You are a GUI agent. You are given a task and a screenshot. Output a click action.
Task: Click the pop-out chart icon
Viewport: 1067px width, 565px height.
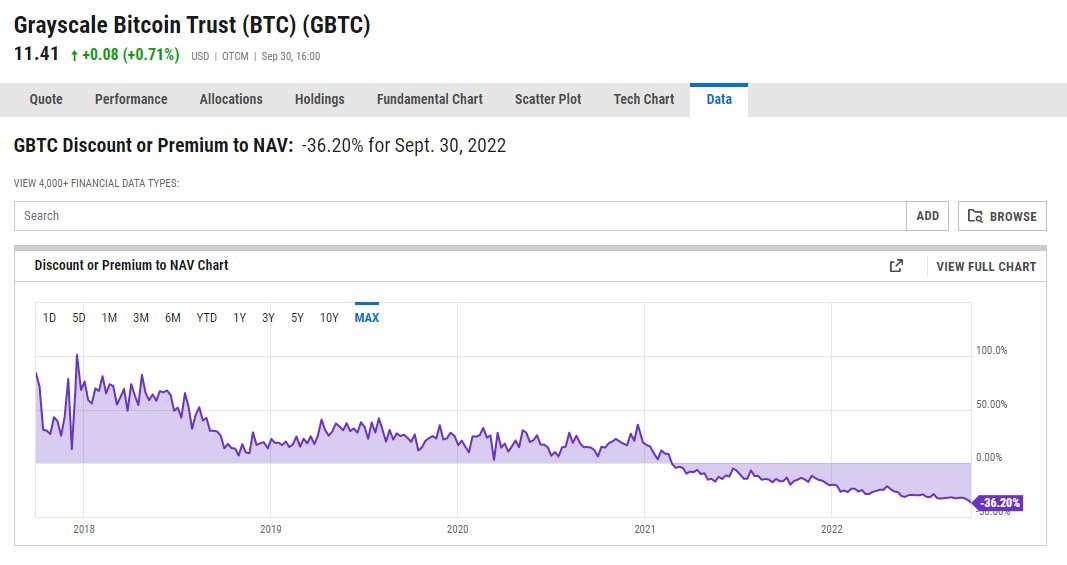coord(896,266)
